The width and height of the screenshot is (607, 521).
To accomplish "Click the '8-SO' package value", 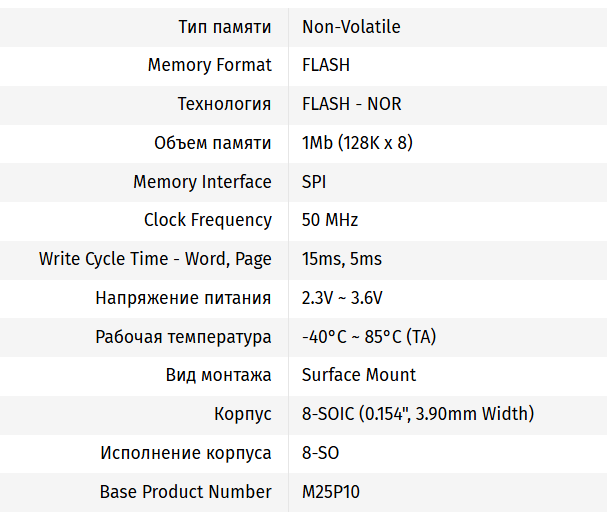I will tap(320, 453).
